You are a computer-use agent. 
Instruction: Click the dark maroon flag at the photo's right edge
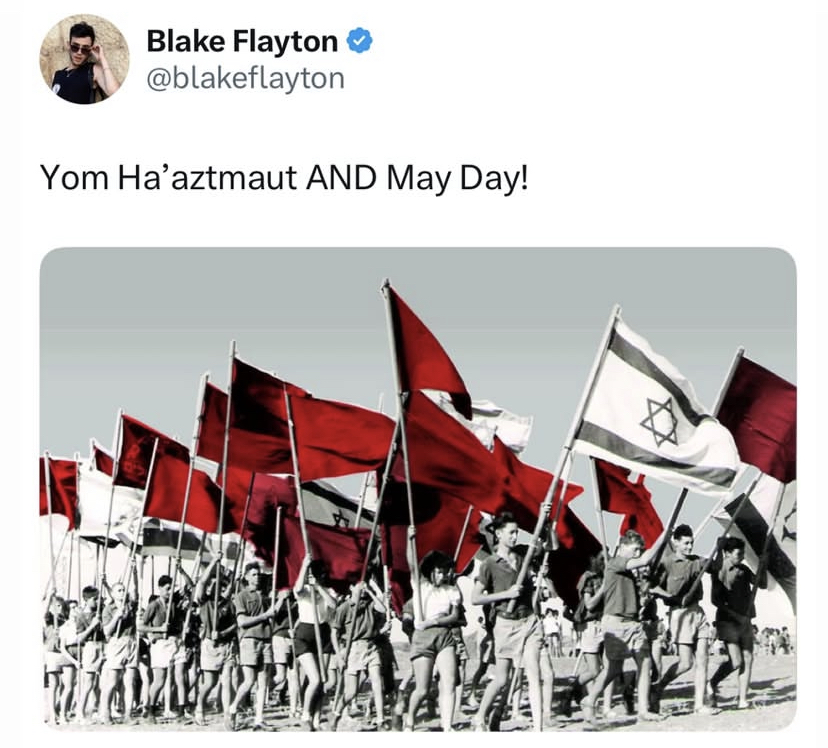coord(758,415)
